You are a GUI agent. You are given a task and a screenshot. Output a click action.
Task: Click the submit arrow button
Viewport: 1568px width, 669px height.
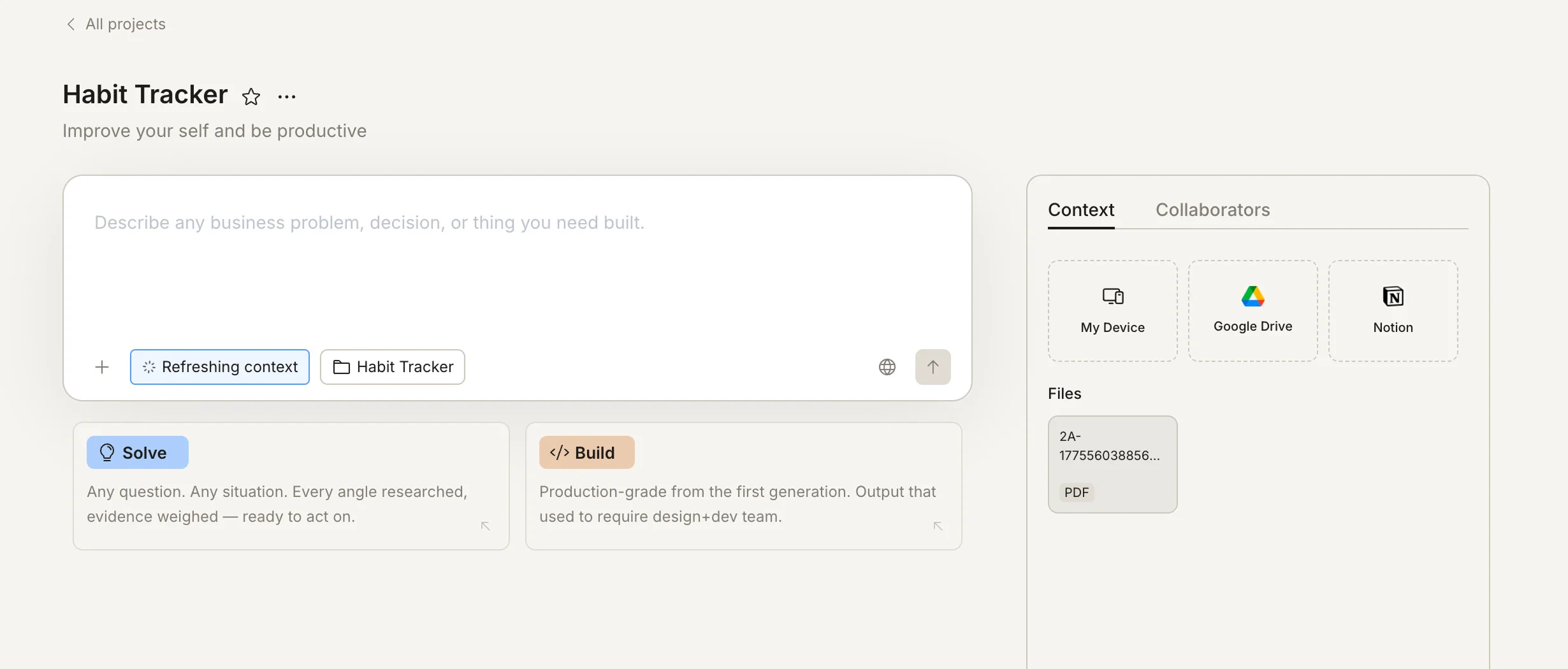pyautogui.click(x=933, y=367)
